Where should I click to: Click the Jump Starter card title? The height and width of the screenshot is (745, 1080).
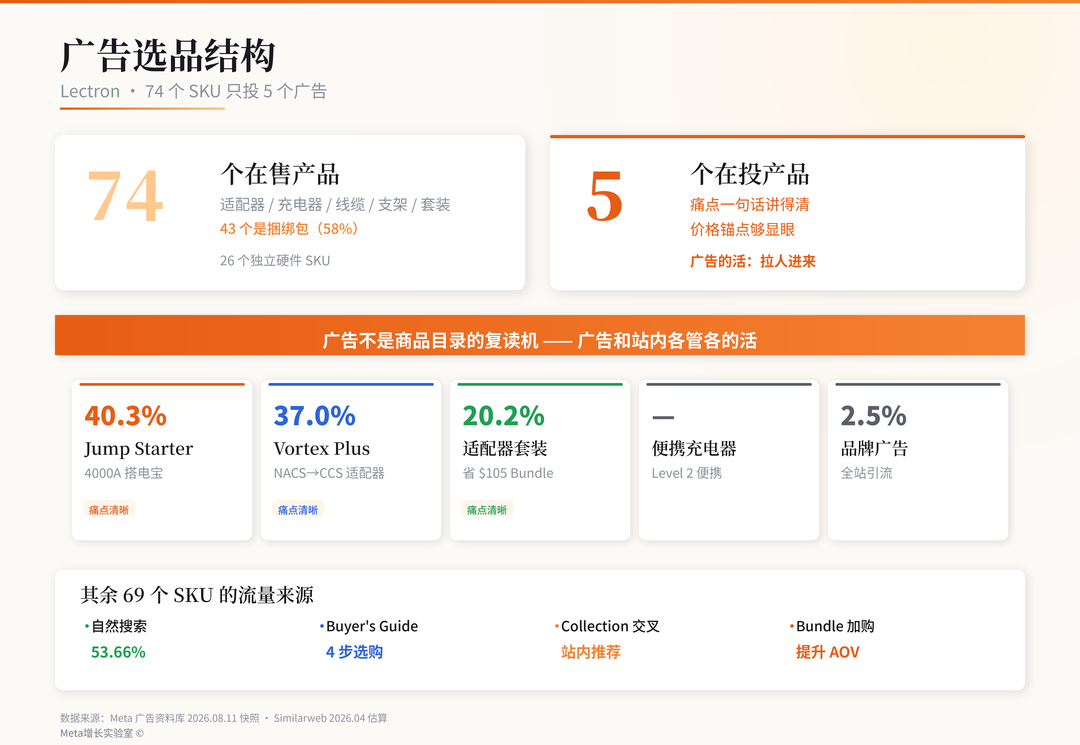(x=138, y=448)
